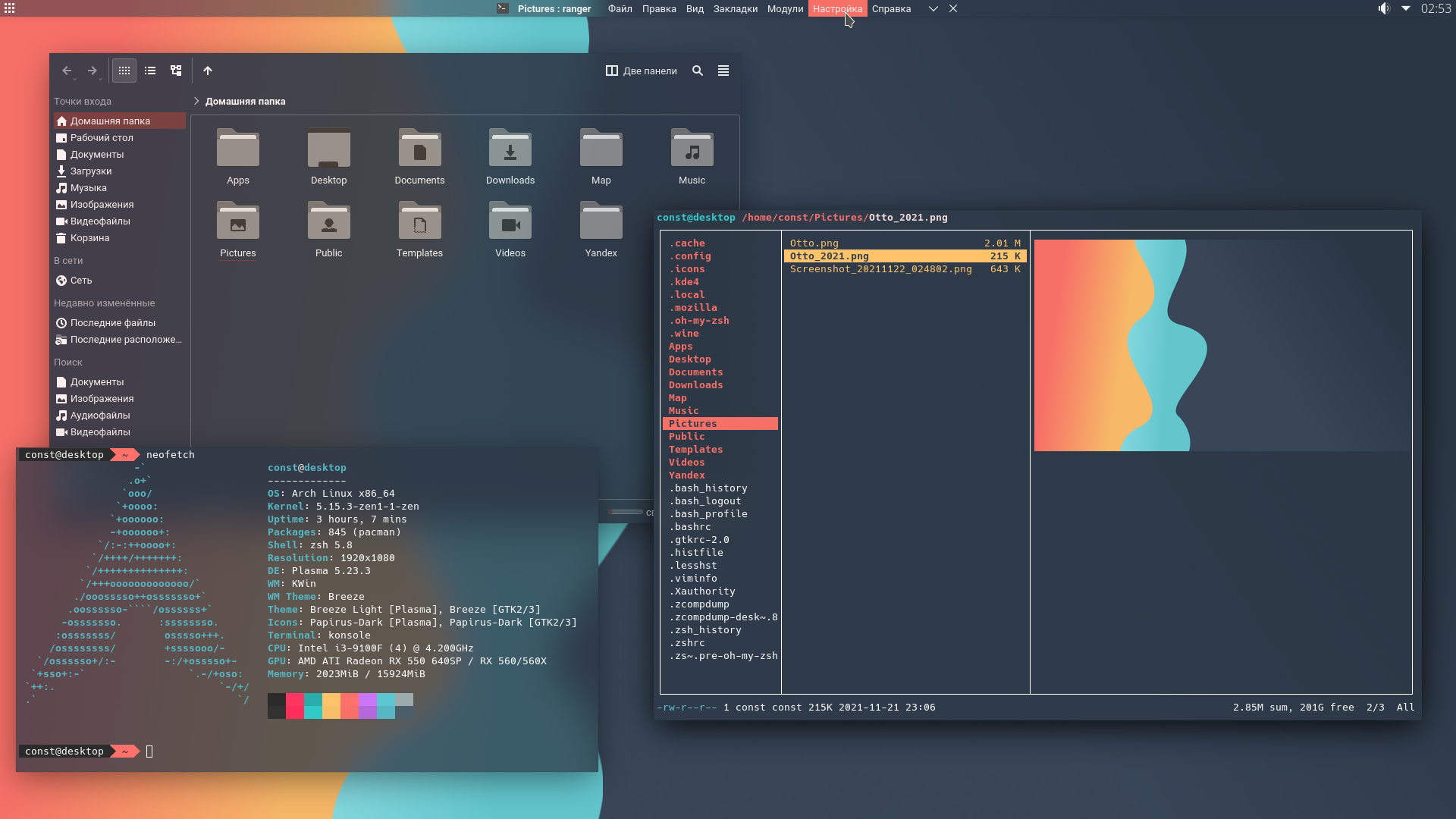This screenshot has height=819, width=1456.
Task: Click Otto.png in ranger file list
Action: [x=905, y=243]
